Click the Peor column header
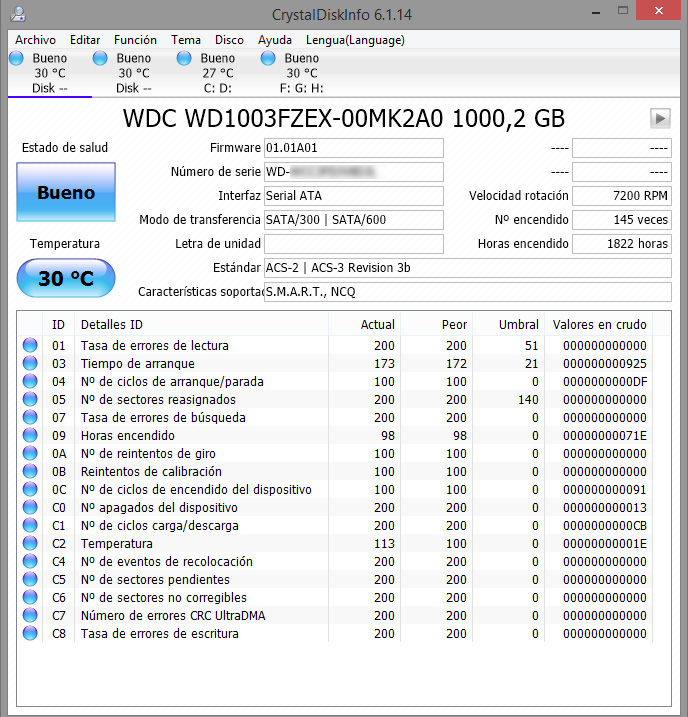This screenshot has width=688, height=717. pyautogui.click(x=437, y=325)
